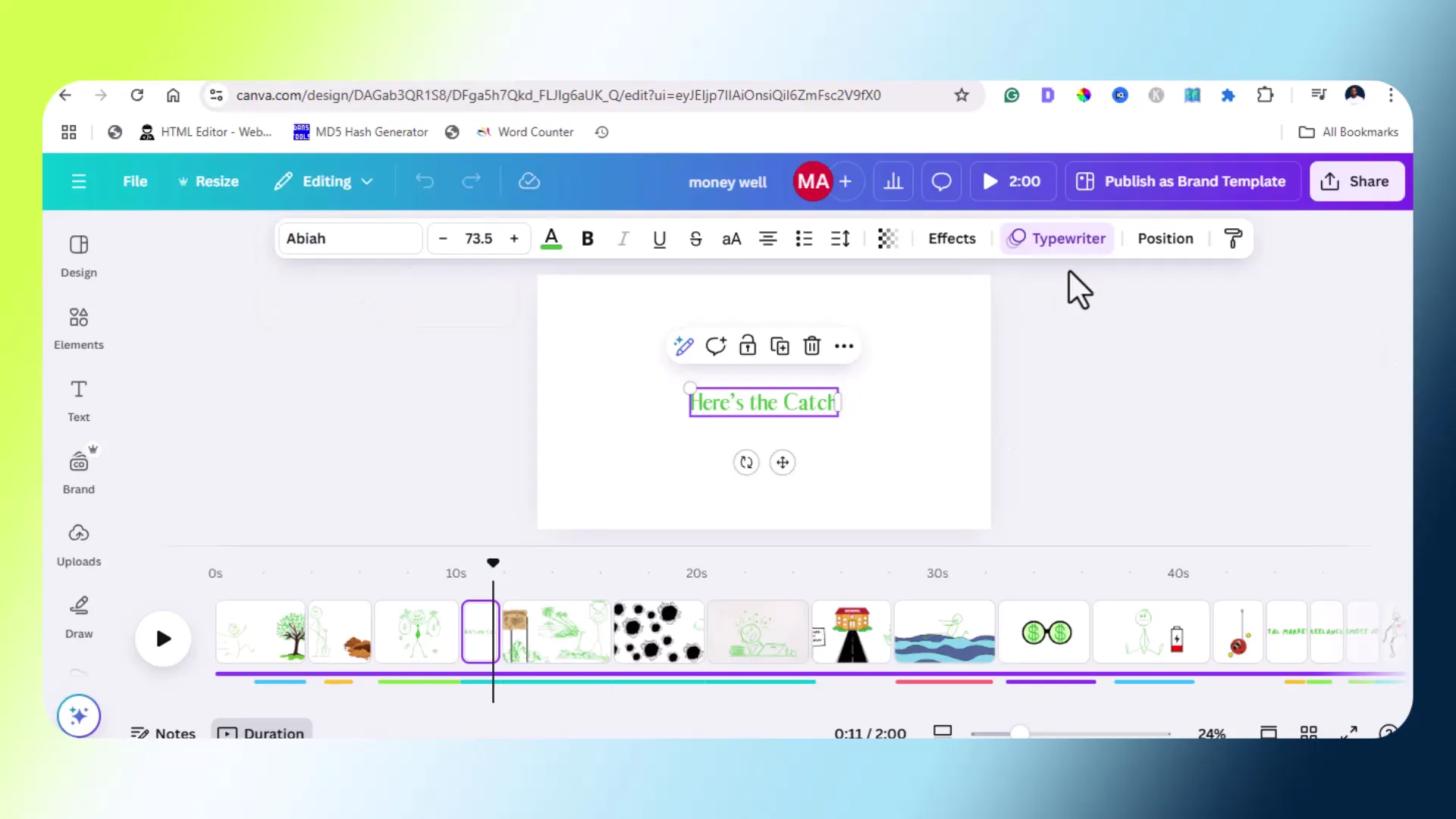Open the Brand panel
Viewport: 1456px width, 819px height.
click(79, 472)
